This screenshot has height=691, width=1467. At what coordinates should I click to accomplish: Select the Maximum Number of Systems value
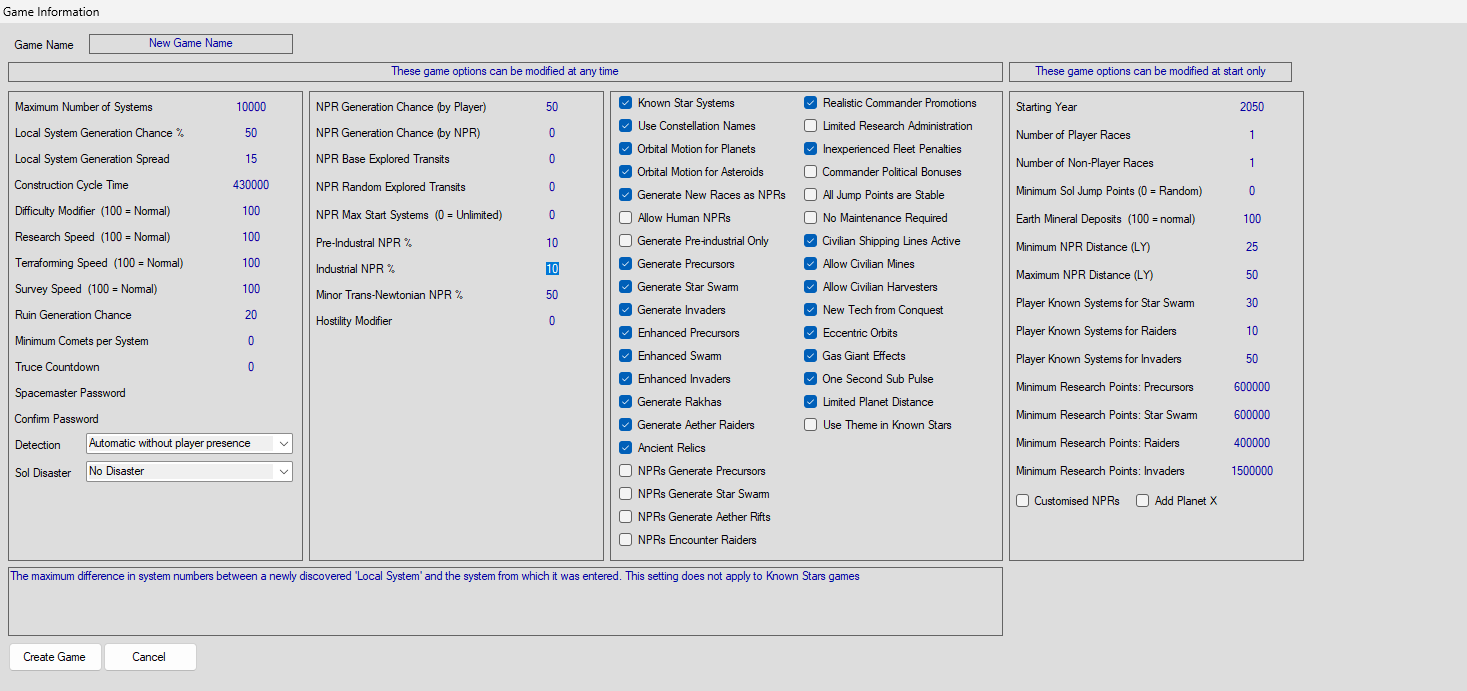click(251, 107)
